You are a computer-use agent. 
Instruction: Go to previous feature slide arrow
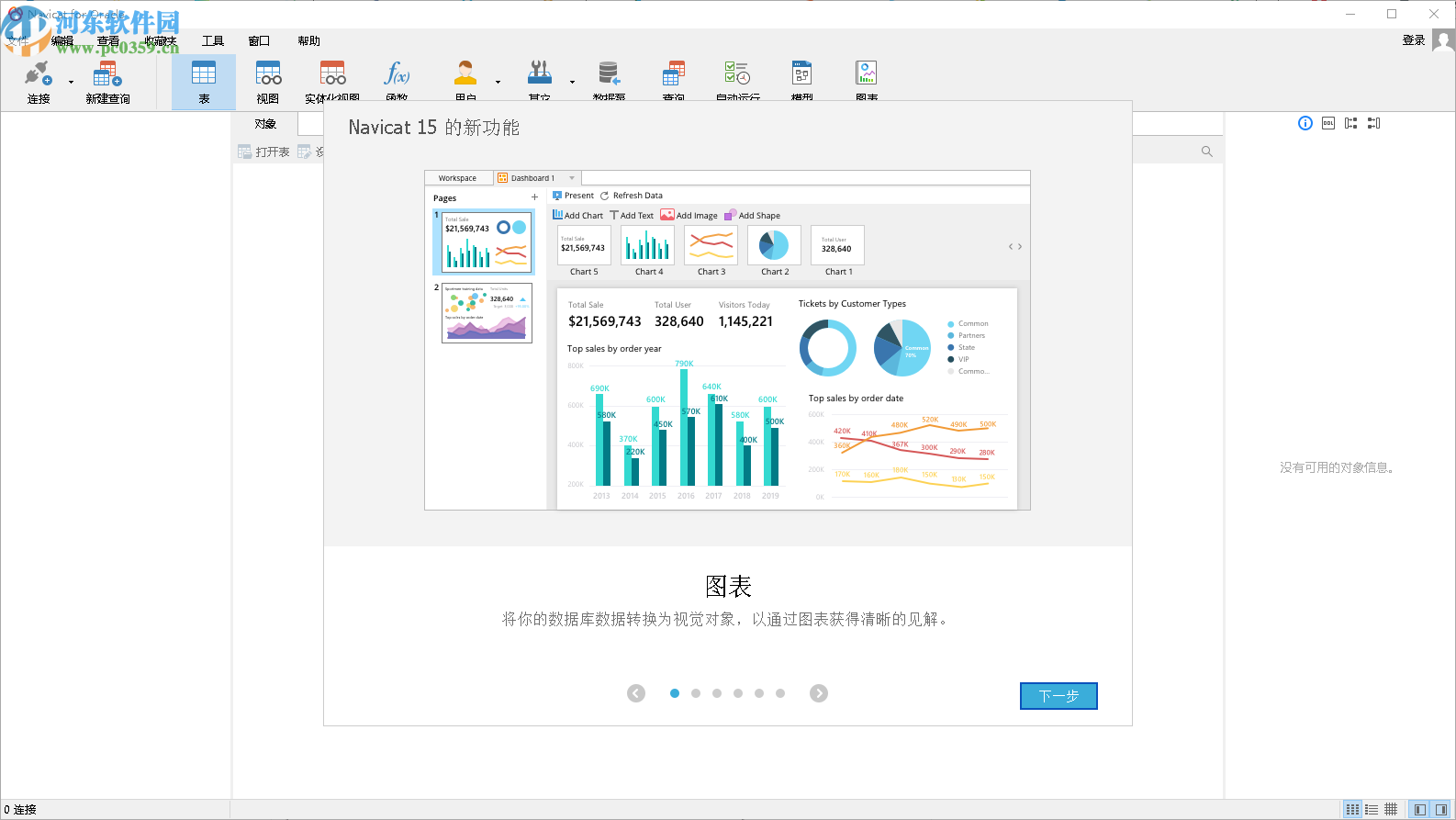[x=636, y=693]
